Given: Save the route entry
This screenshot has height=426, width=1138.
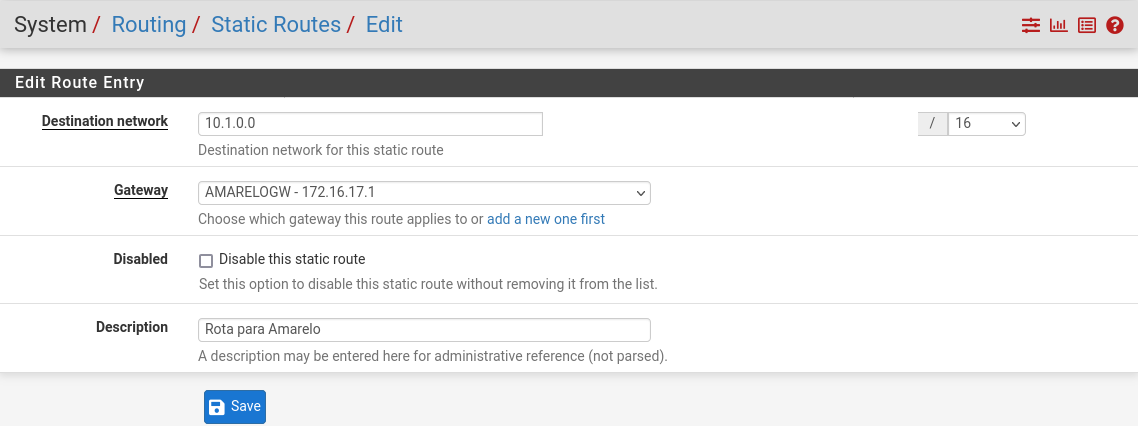Looking at the screenshot, I should coord(235,406).
